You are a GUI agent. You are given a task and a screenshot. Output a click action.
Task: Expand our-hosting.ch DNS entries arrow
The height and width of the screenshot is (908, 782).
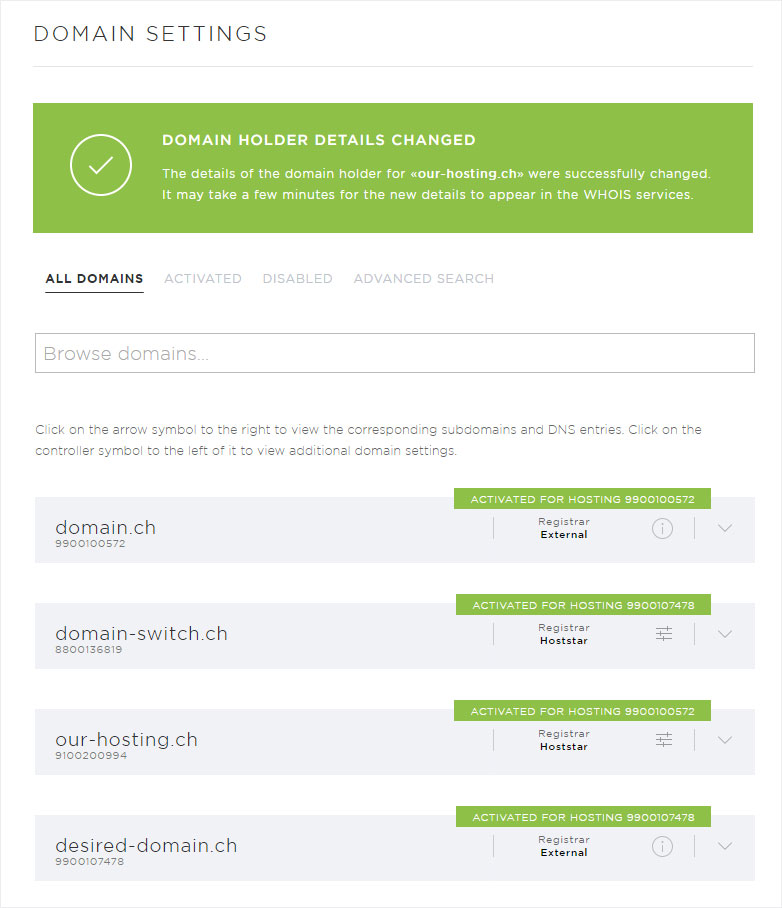pos(726,740)
